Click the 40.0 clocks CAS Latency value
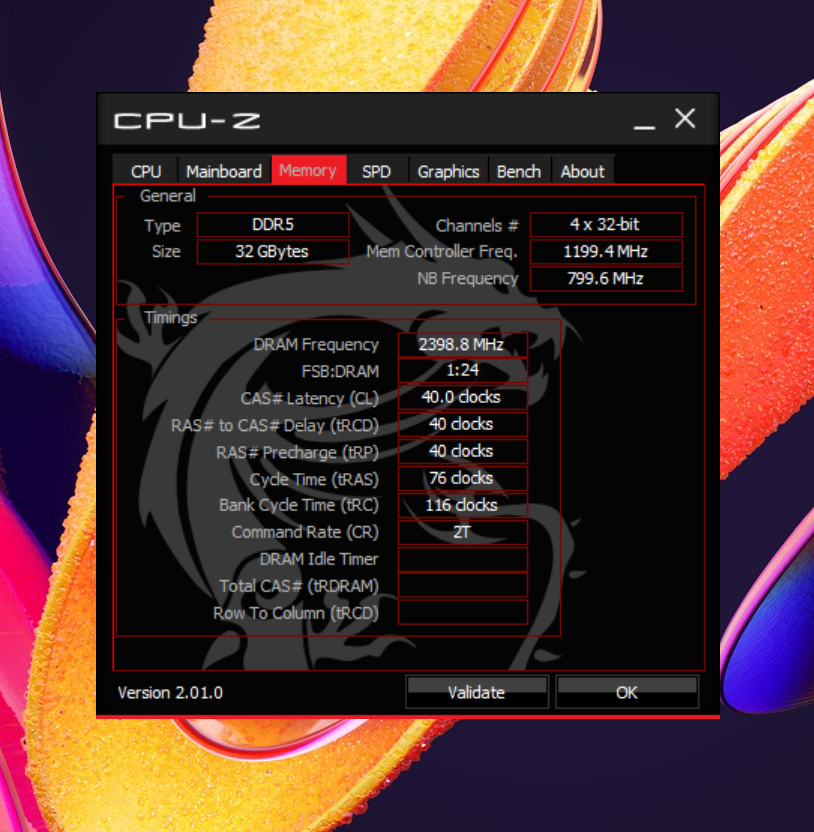The width and height of the screenshot is (814, 832). click(x=463, y=397)
